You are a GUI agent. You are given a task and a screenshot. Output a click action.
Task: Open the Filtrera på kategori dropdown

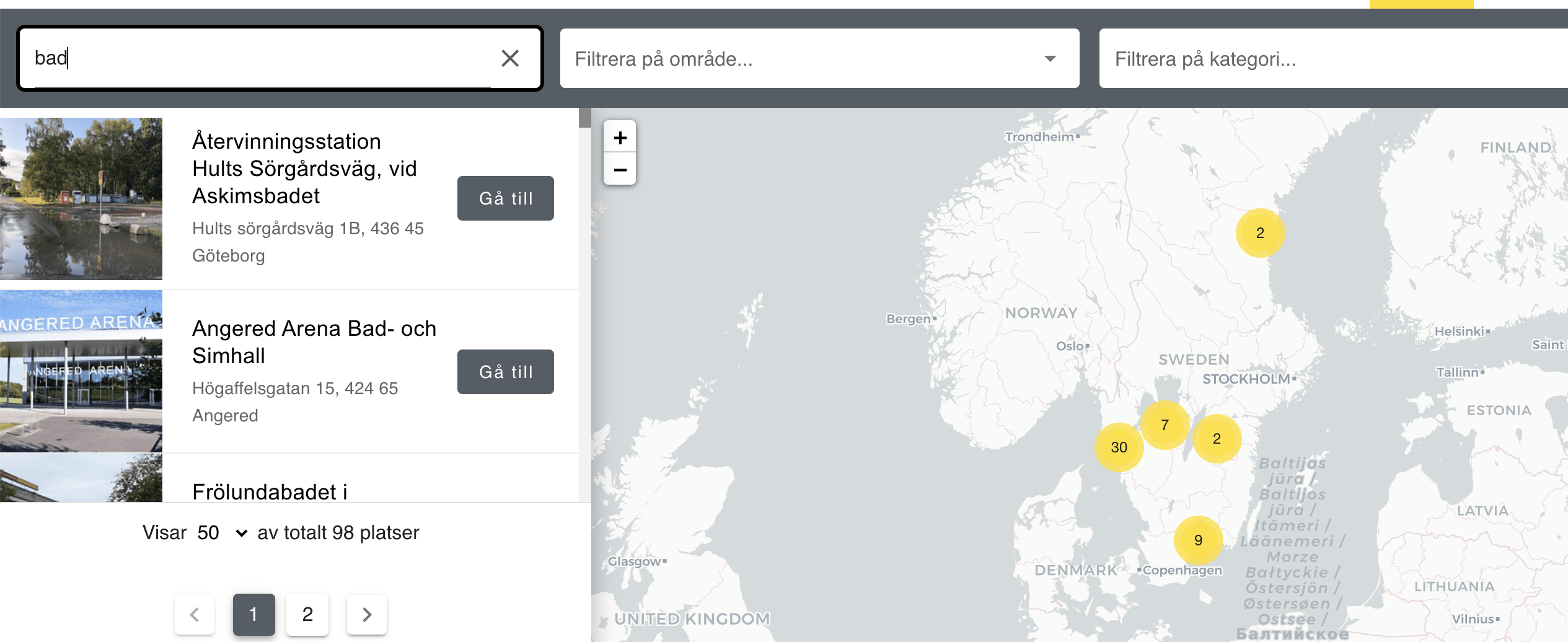point(1332,59)
